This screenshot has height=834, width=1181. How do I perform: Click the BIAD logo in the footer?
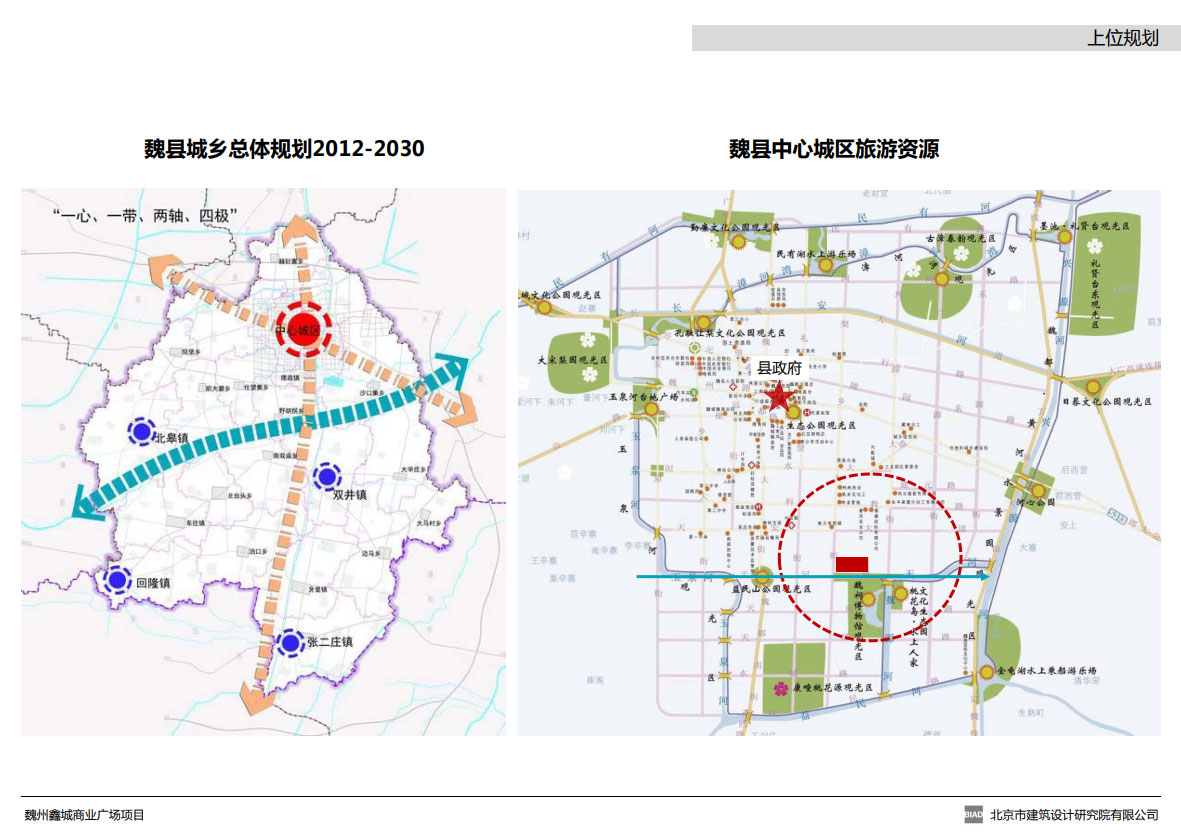tap(973, 815)
